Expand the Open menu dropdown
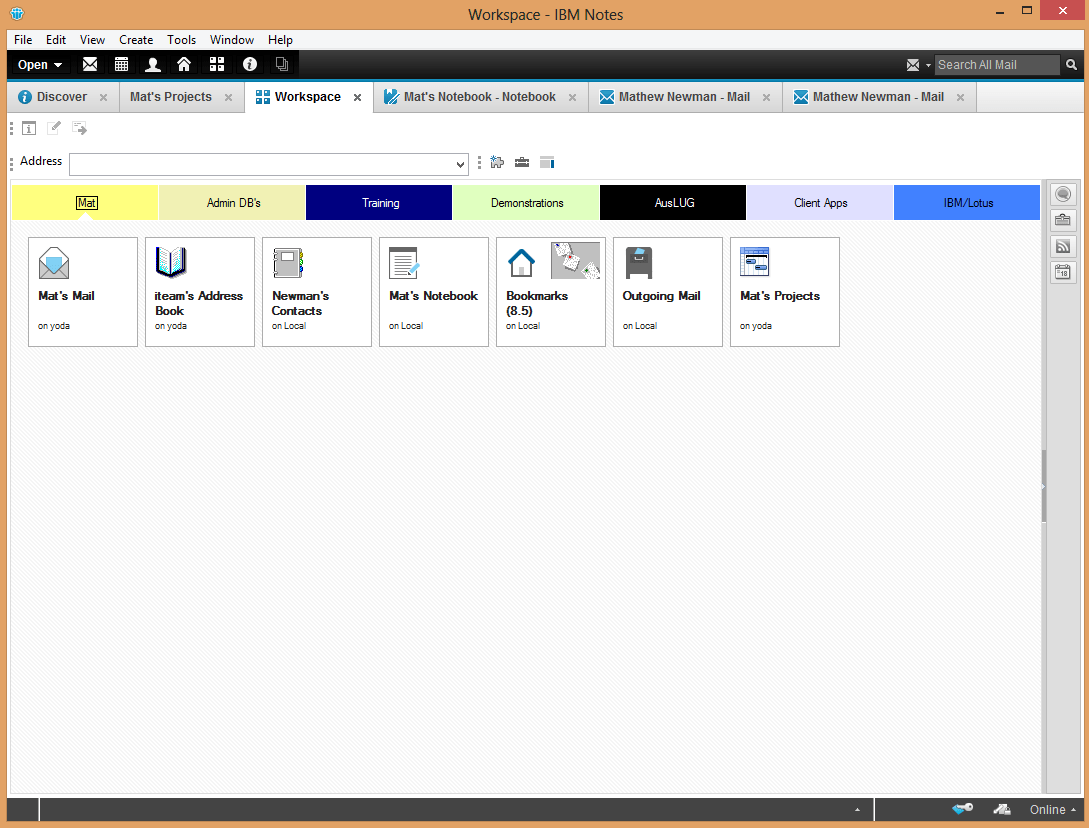The width and height of the screenshot is (1089, 828). (39, 64)
